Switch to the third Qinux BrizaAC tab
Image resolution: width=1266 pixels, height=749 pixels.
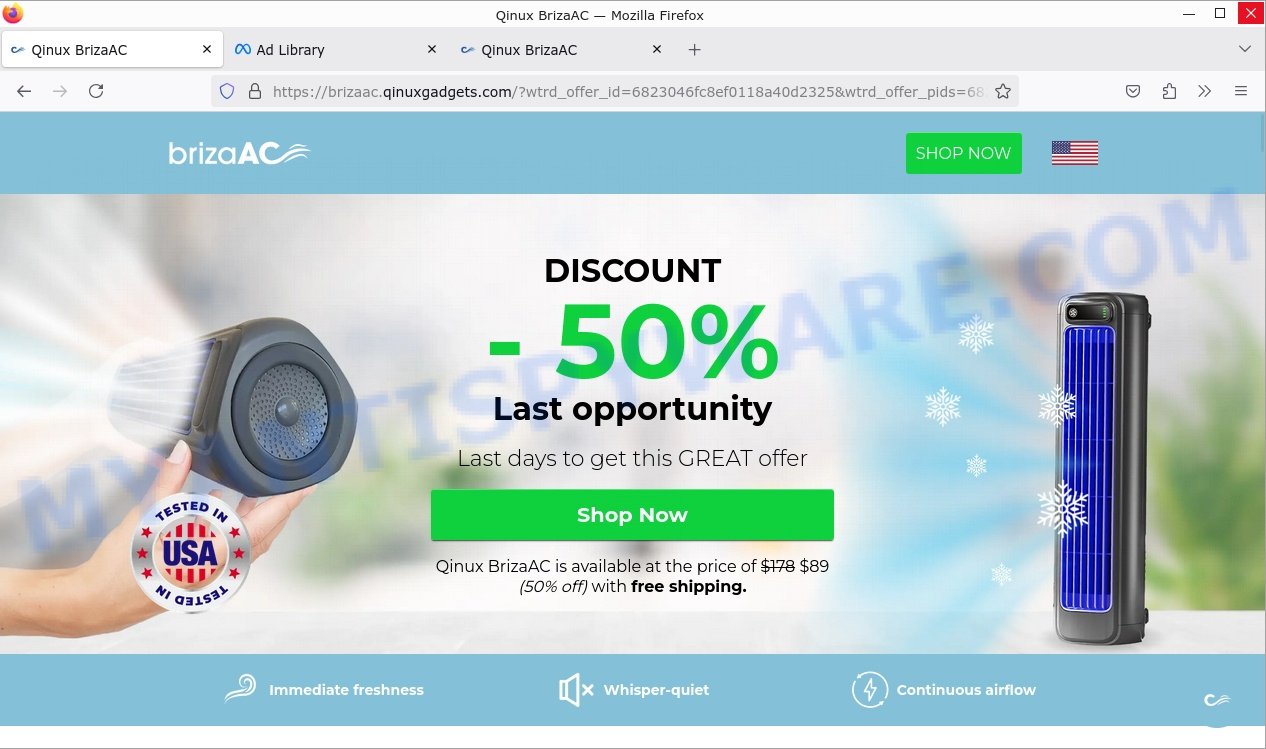pyautogui.click(x=529, y=49)
